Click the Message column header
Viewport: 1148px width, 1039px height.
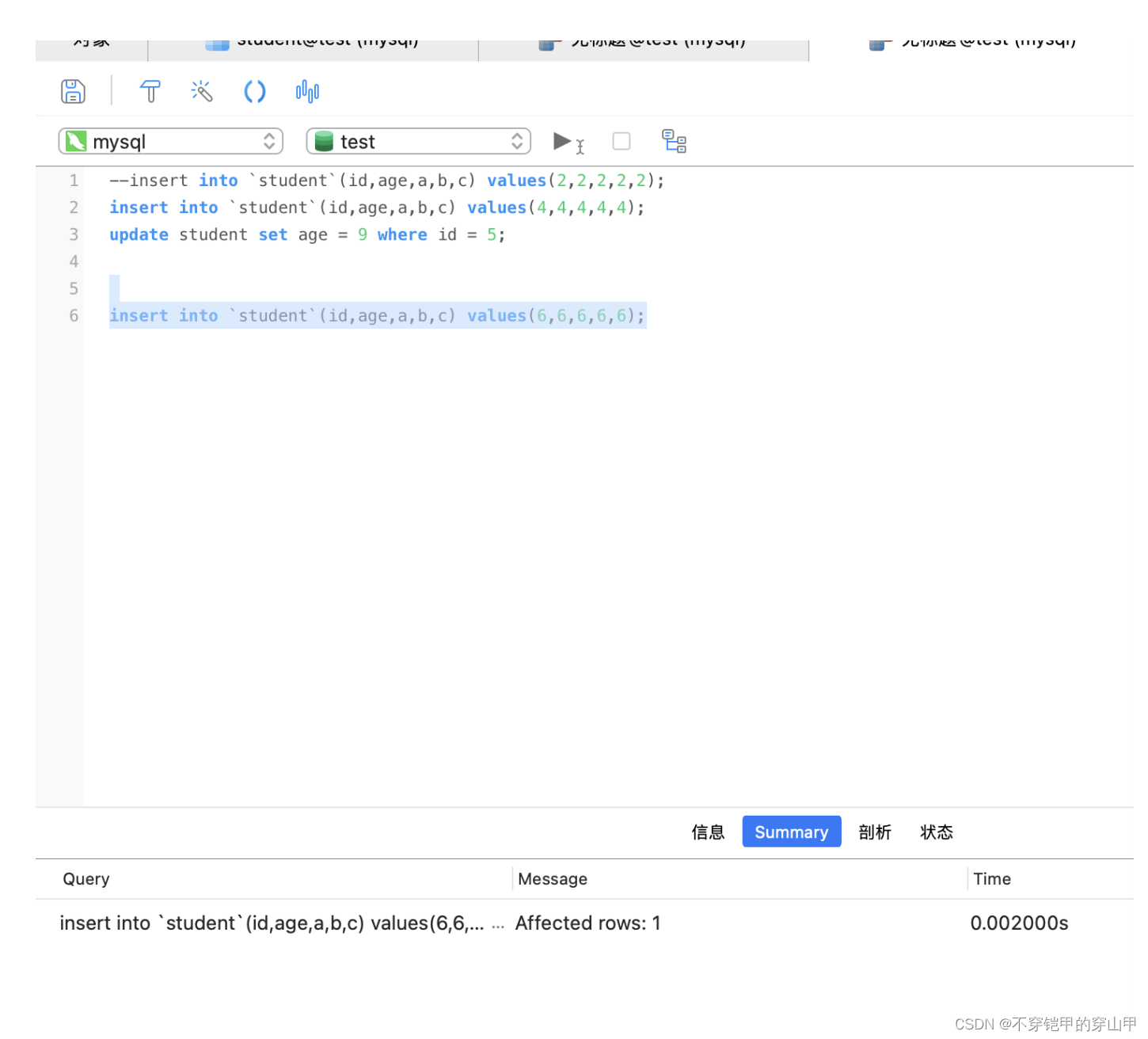tap(553, 878)
